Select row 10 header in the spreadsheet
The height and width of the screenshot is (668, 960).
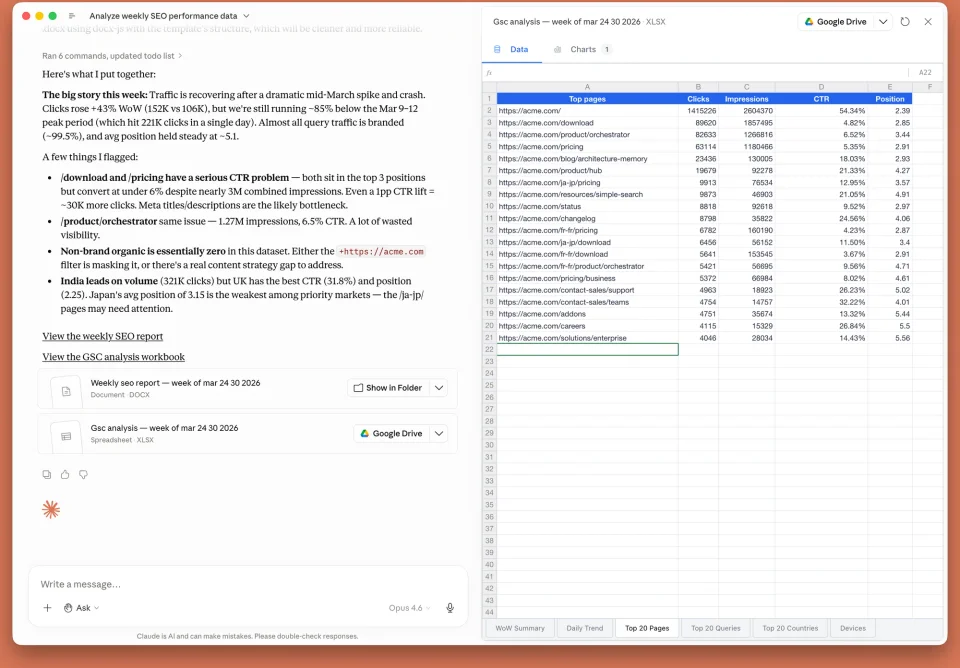point(489,206)
